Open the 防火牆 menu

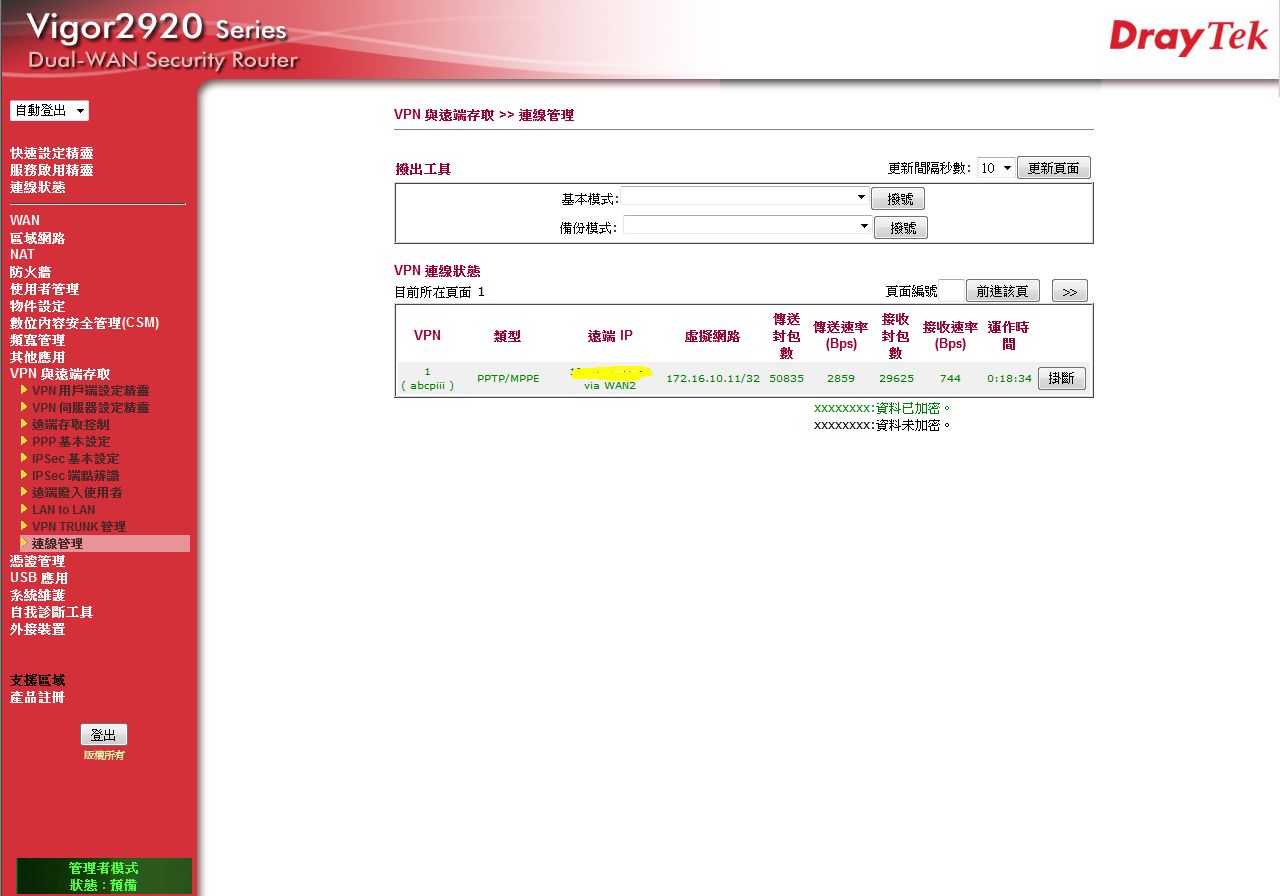(30, 272)
